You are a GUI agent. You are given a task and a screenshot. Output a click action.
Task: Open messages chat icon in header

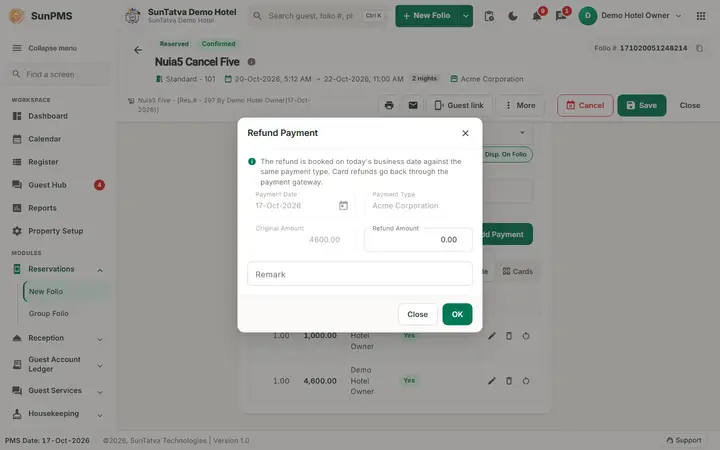pyautogui.click(x=561, y=16)
